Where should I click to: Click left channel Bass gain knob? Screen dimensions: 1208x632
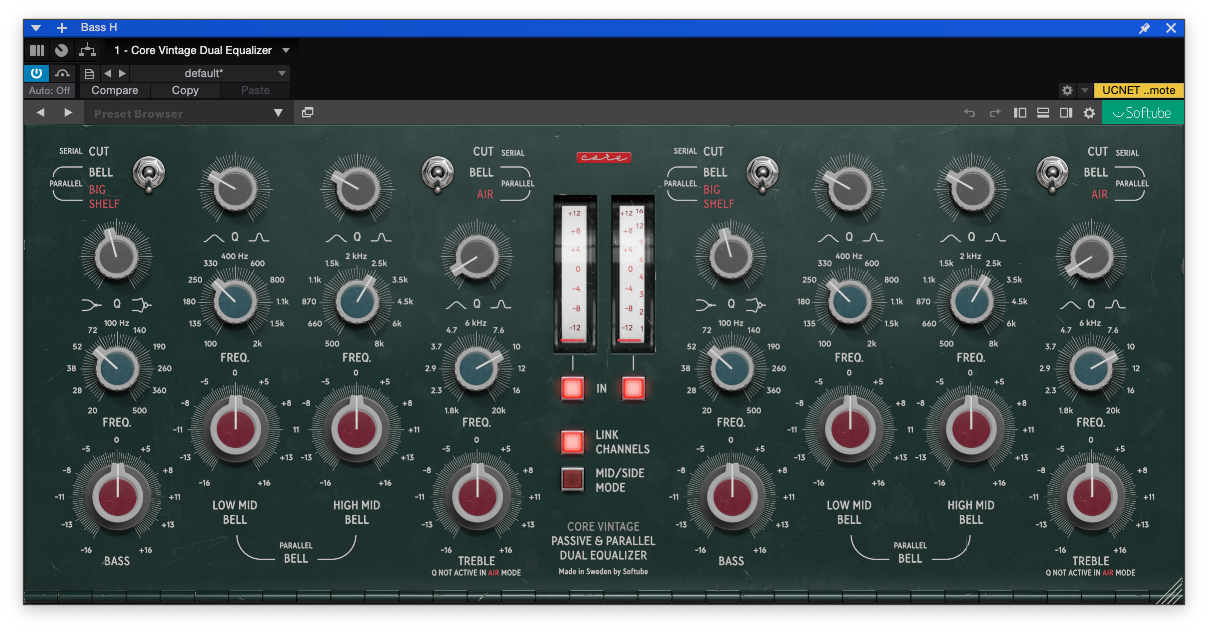(x=117, y=496)
